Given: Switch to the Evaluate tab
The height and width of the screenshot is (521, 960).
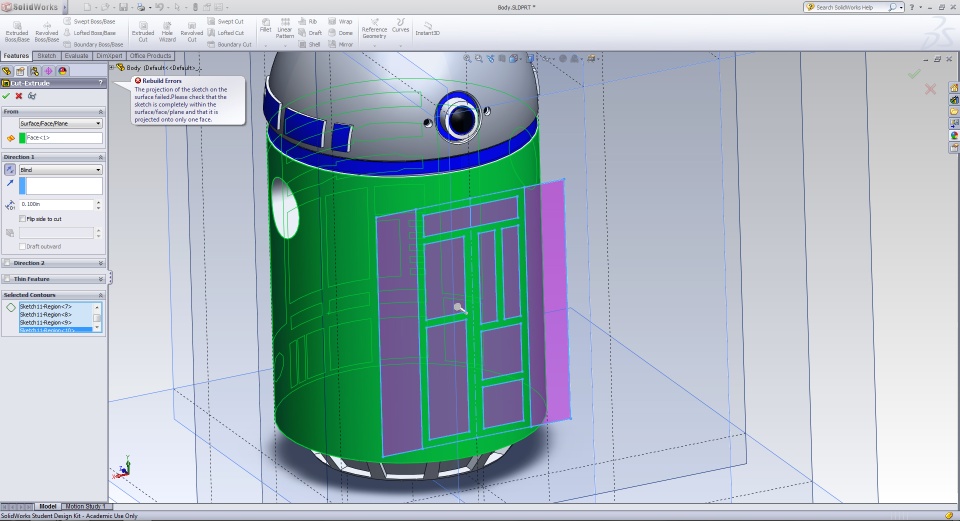Looking at the screenshot, I should pos(77,56).
